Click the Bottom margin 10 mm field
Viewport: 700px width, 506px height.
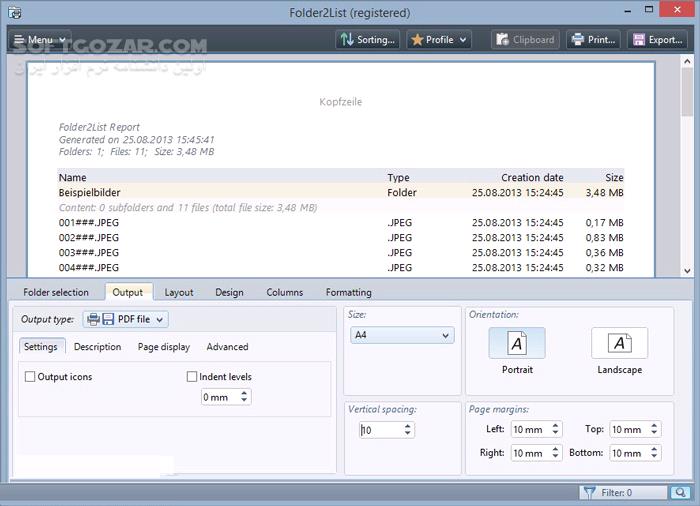[629, 453]
